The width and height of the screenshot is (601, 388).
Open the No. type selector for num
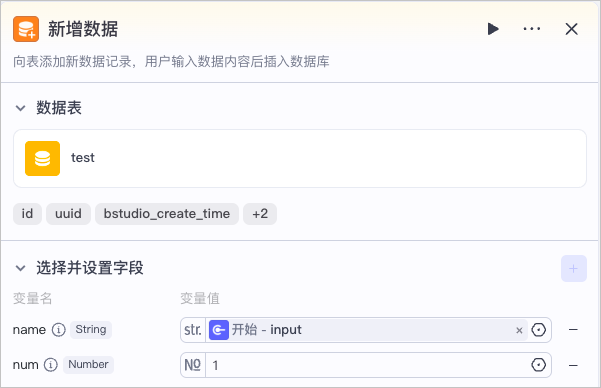click(x=193, y=365)
